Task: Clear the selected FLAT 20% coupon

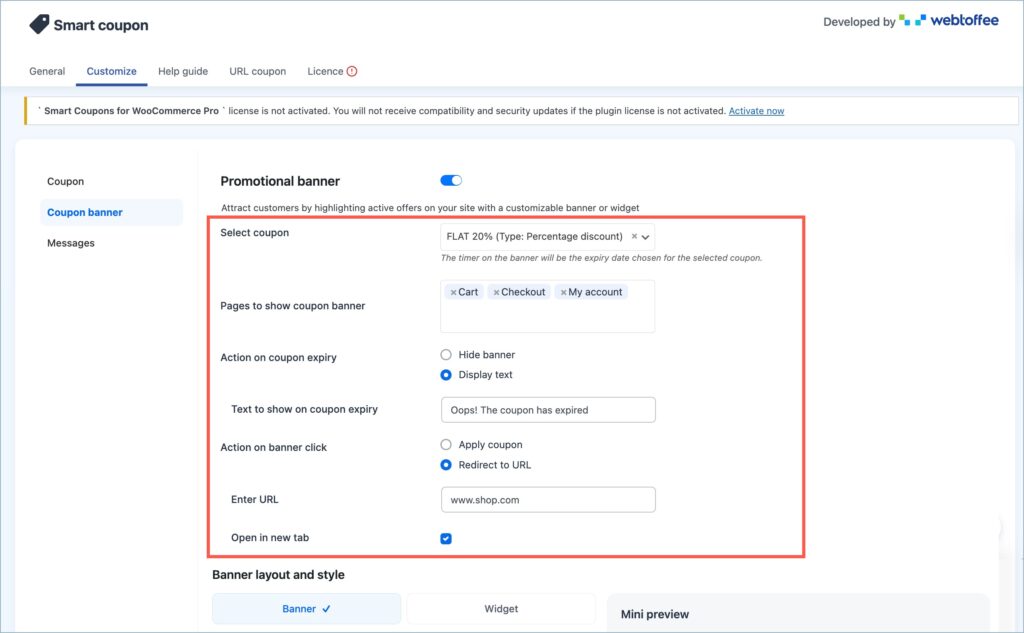Action: (x=634, y=236)
